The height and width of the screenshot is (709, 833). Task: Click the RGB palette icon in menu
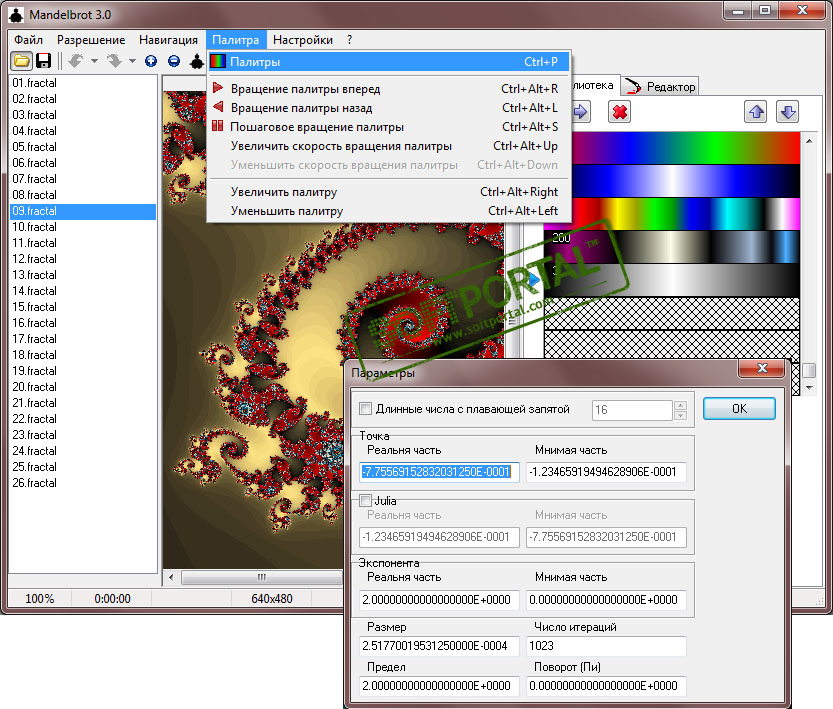pyautogui.click(x=218, y=62)
